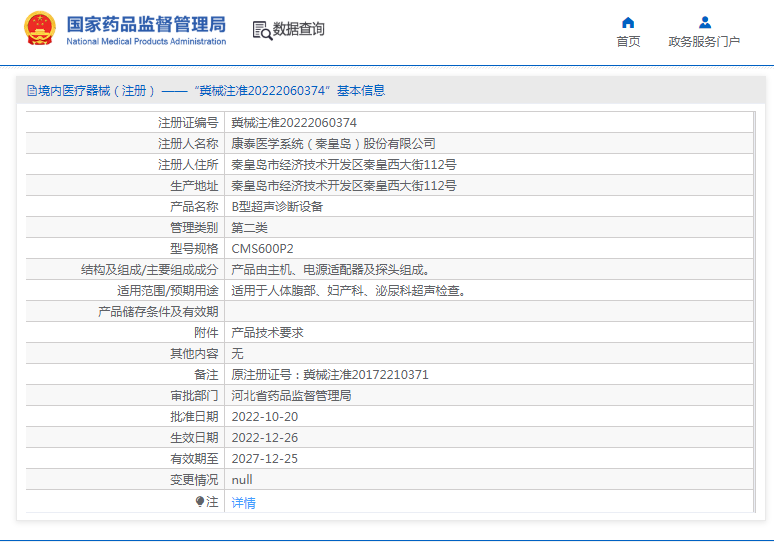The height and width of the screenshot is (542, 774).
Task: Click the national emblem logo
Action: (x=40, y=28)
